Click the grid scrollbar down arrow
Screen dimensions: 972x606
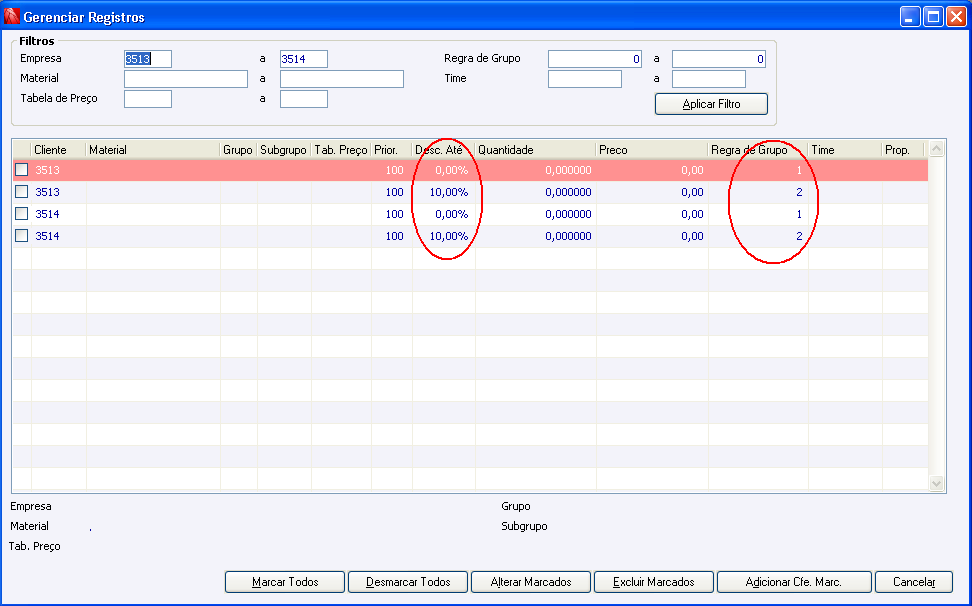click(x=937, y=483)
